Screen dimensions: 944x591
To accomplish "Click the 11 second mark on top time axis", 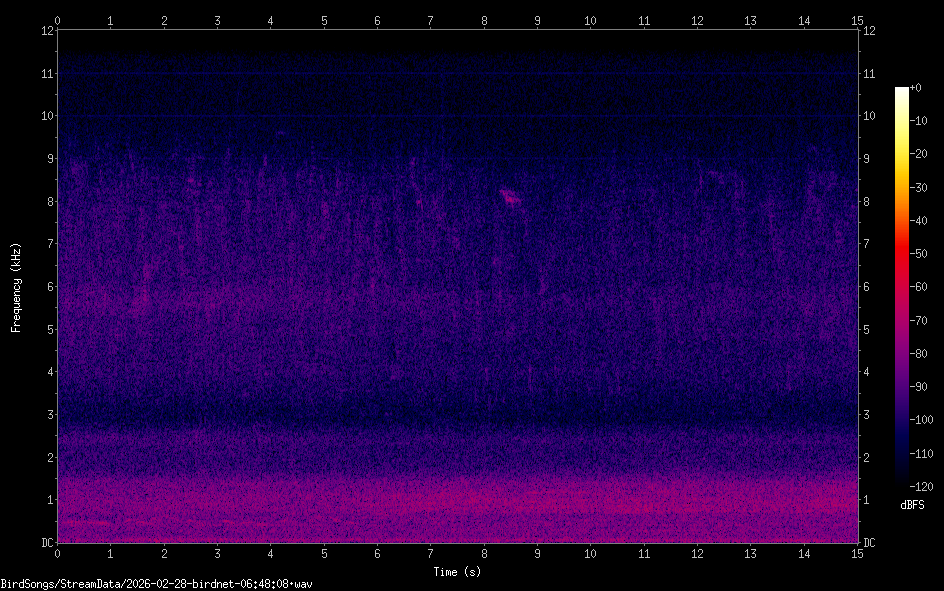I will [644, 19].
